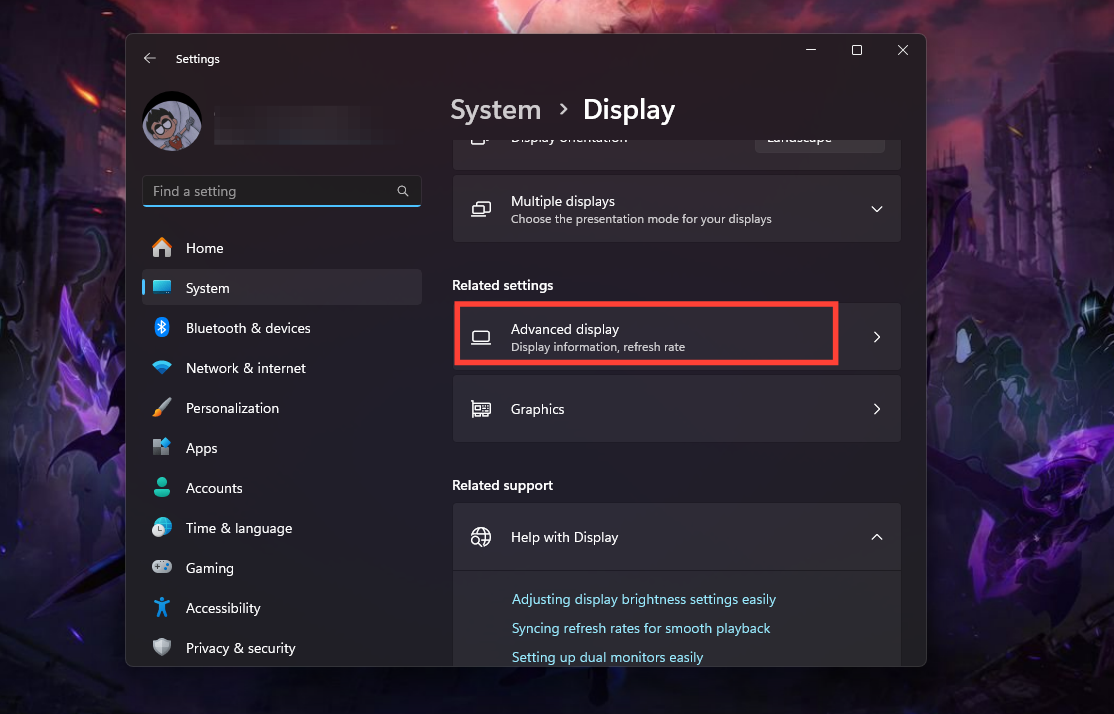Image resolution: width=1114 pixels, height=714 pixels.
Task: Click the Graphics row chevron arrow
Action: click(877, 409)
